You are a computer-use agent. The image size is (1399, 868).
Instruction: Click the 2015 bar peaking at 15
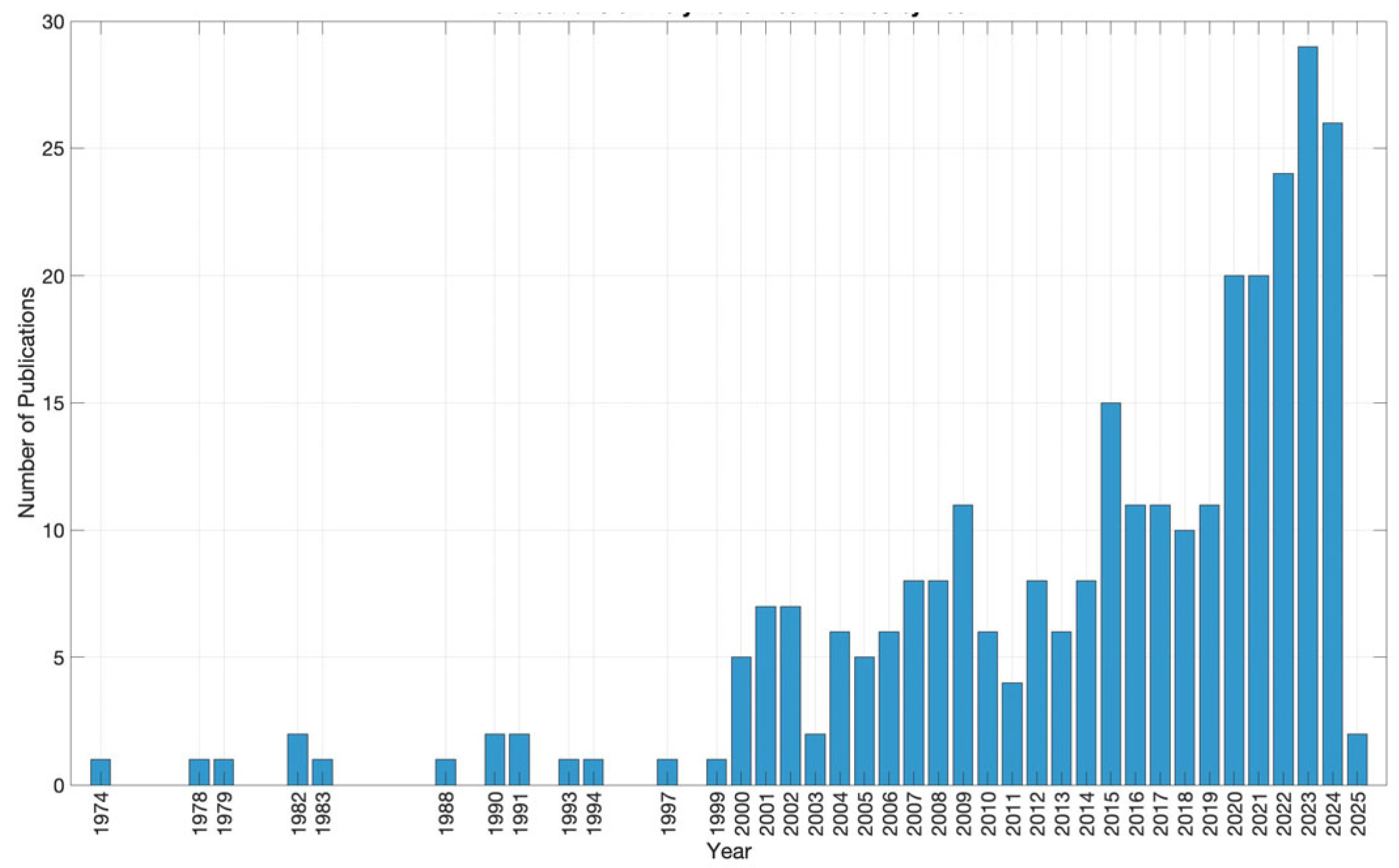pyautogui.click(x=1111, y=594)
